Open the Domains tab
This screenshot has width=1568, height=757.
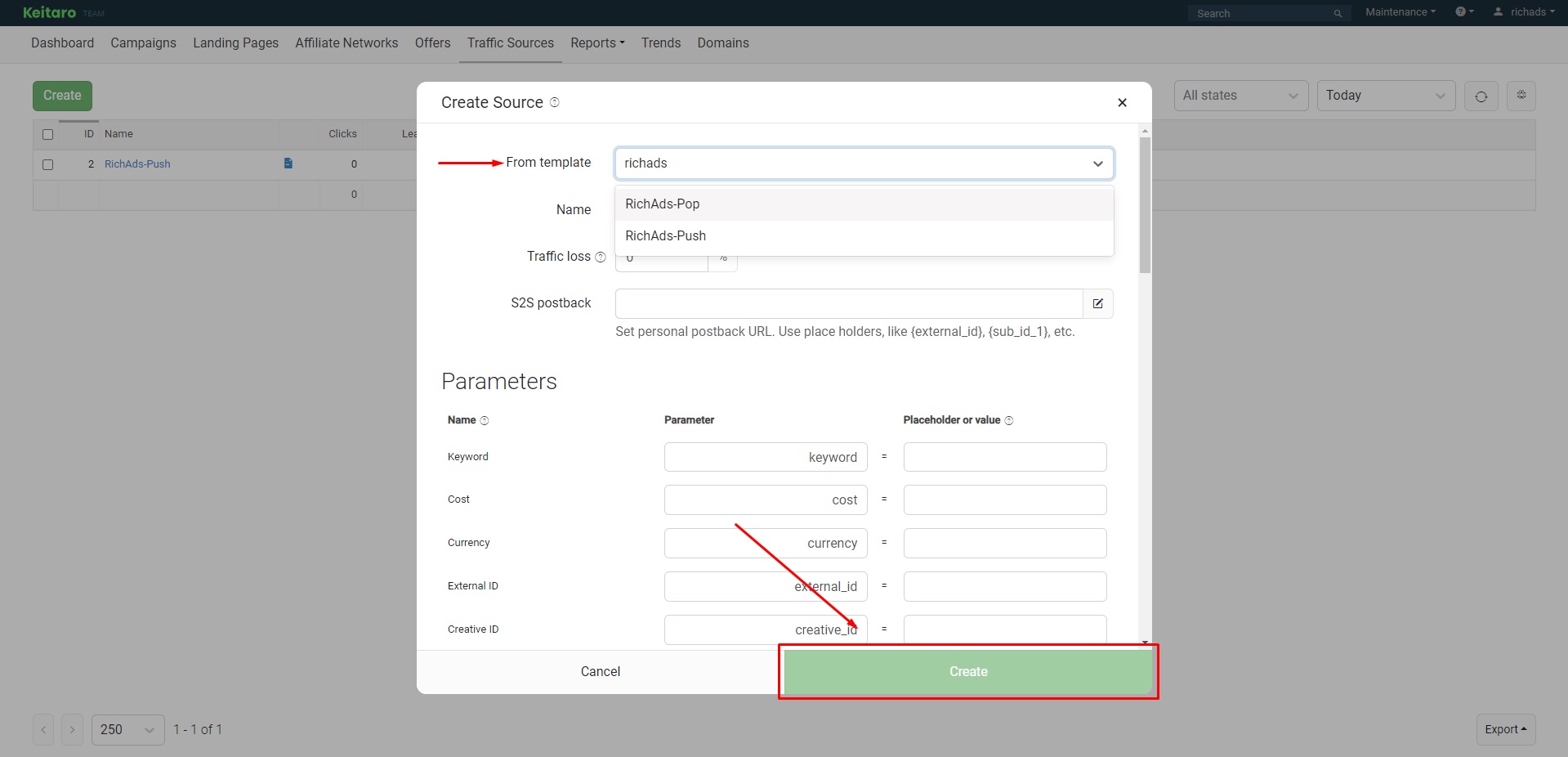723,43
